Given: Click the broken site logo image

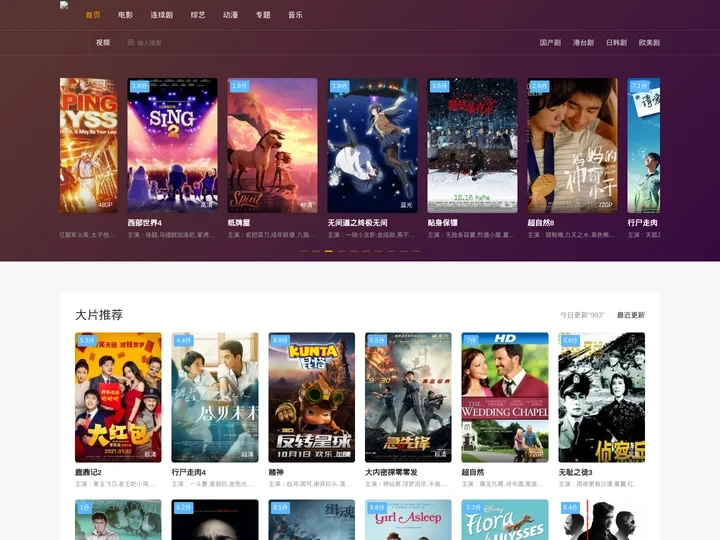Looking at the screenshot, I should tap(64, 6).
